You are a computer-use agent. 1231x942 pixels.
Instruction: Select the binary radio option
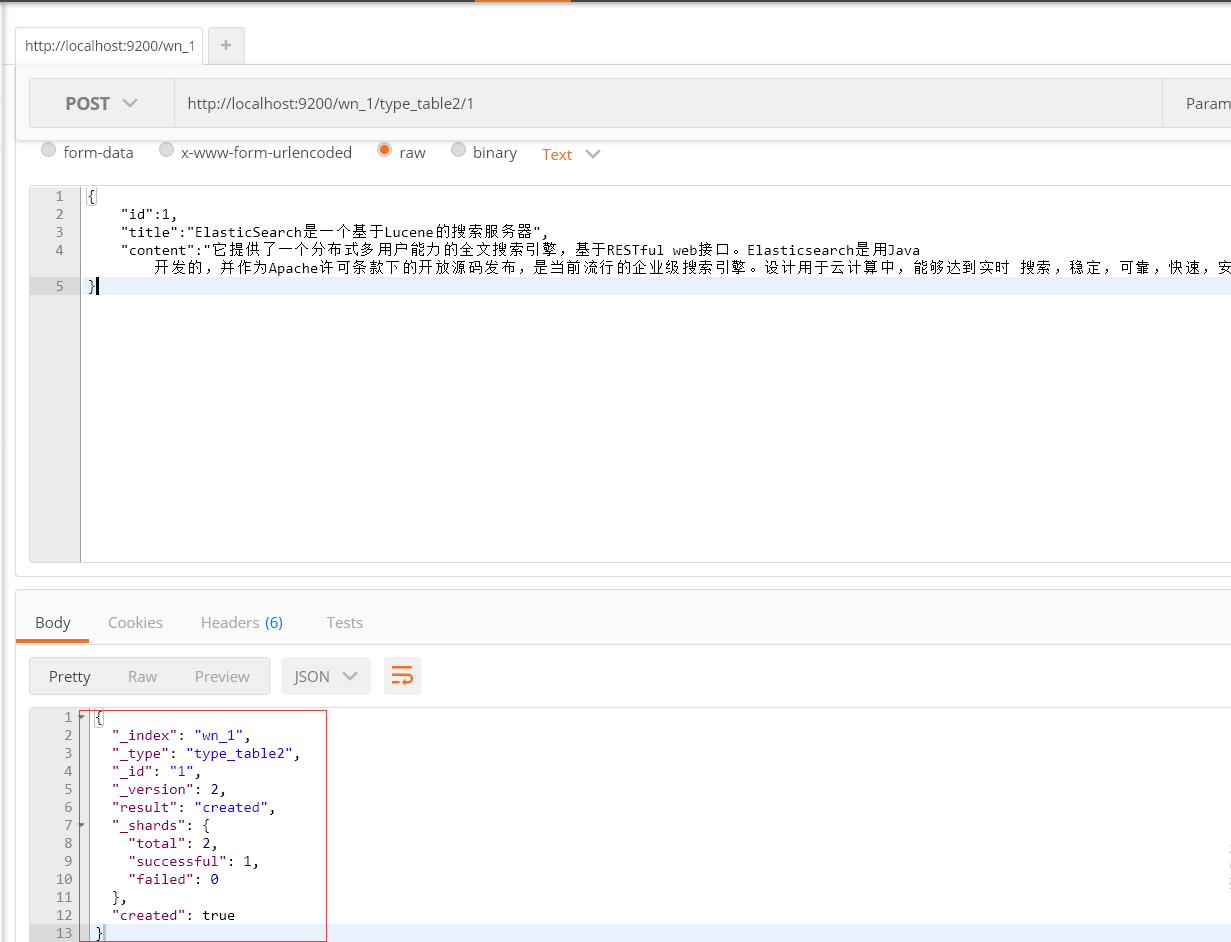tap(458, 150)
